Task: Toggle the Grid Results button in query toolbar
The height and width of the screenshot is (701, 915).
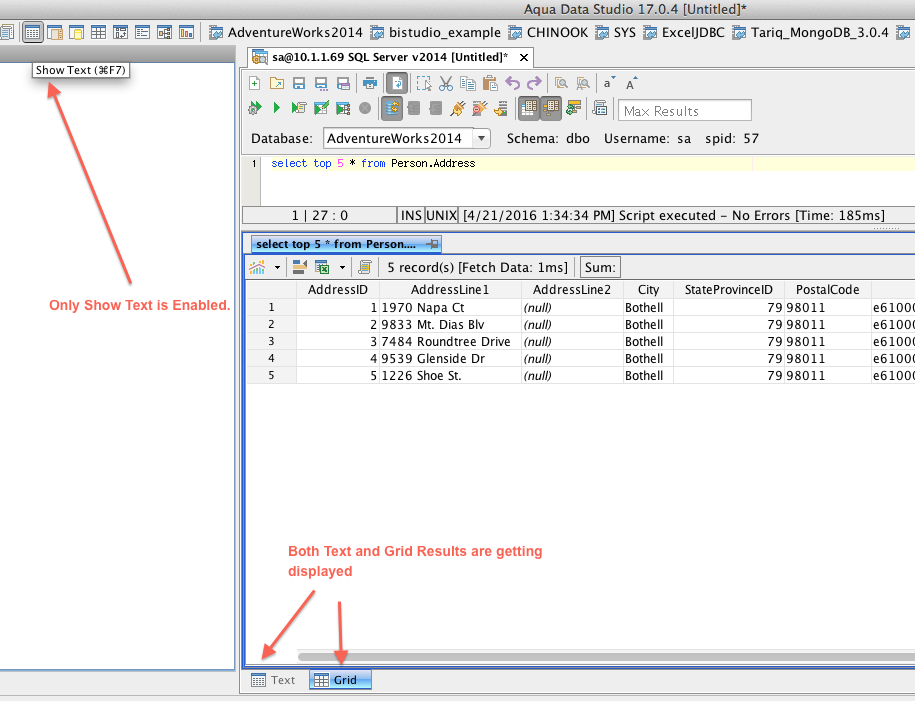Action: (x=529, y=108)
